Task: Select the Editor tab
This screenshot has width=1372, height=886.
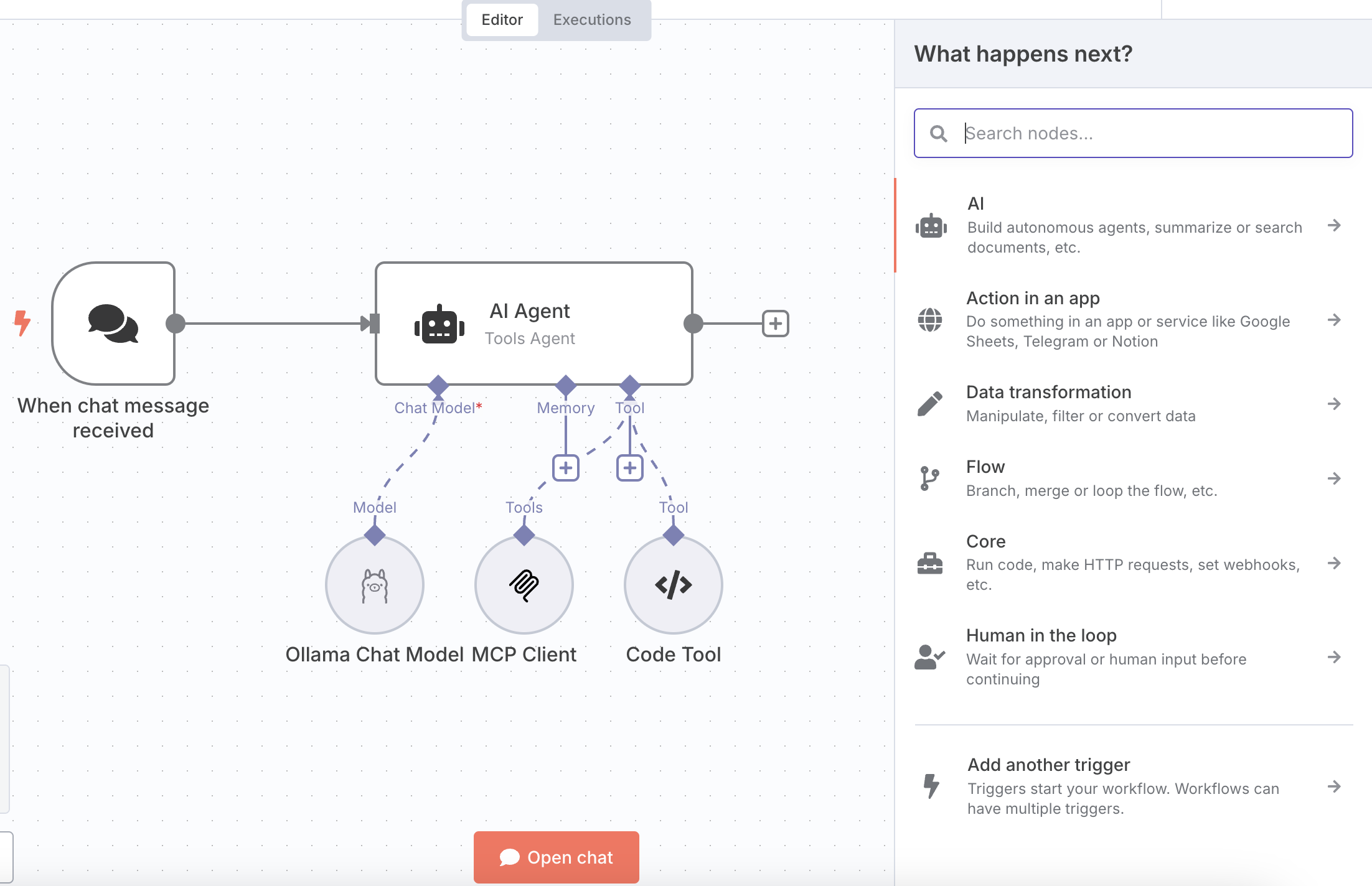Action: pyautogui.click(x=502, y=20)
